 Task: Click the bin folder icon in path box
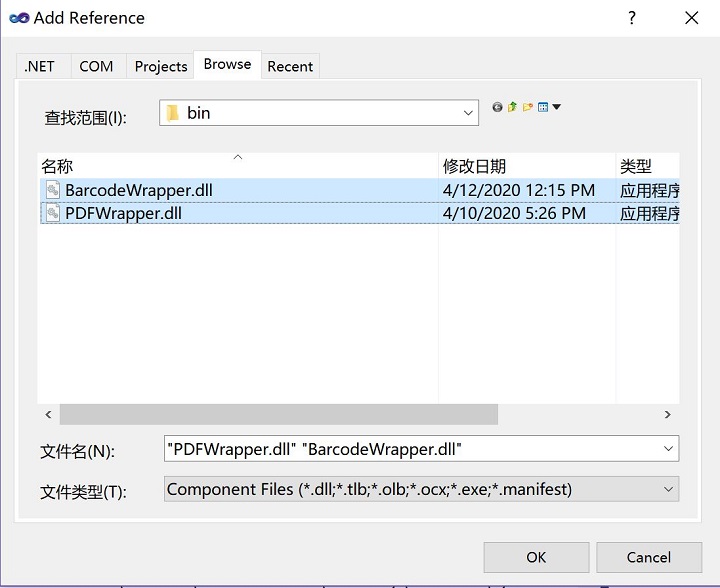[x=173, y=113]
